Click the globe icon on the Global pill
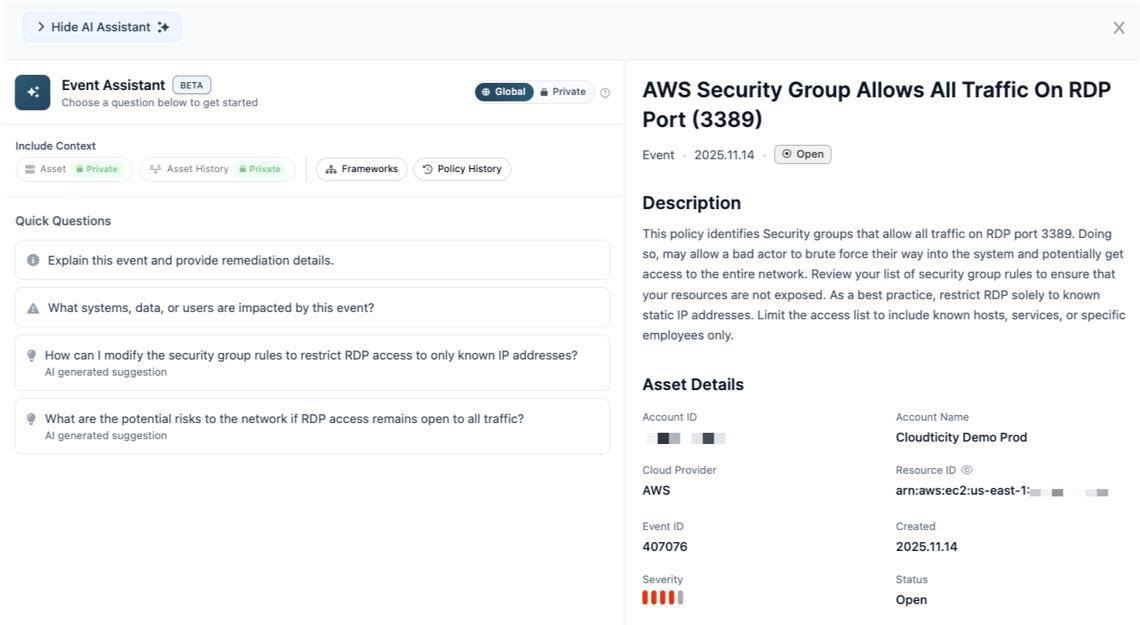 (x=487, y=91)
